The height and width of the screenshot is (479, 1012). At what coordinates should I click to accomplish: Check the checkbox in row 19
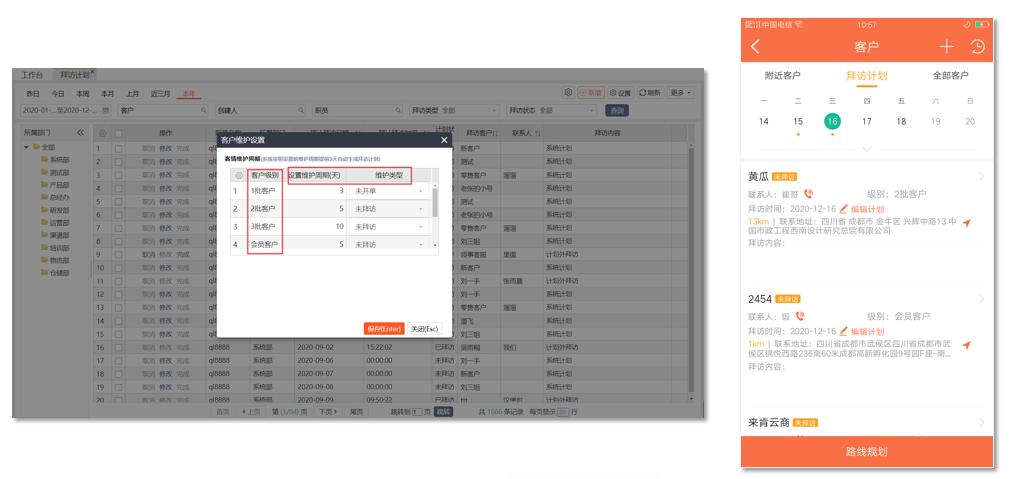click(118, 387)
